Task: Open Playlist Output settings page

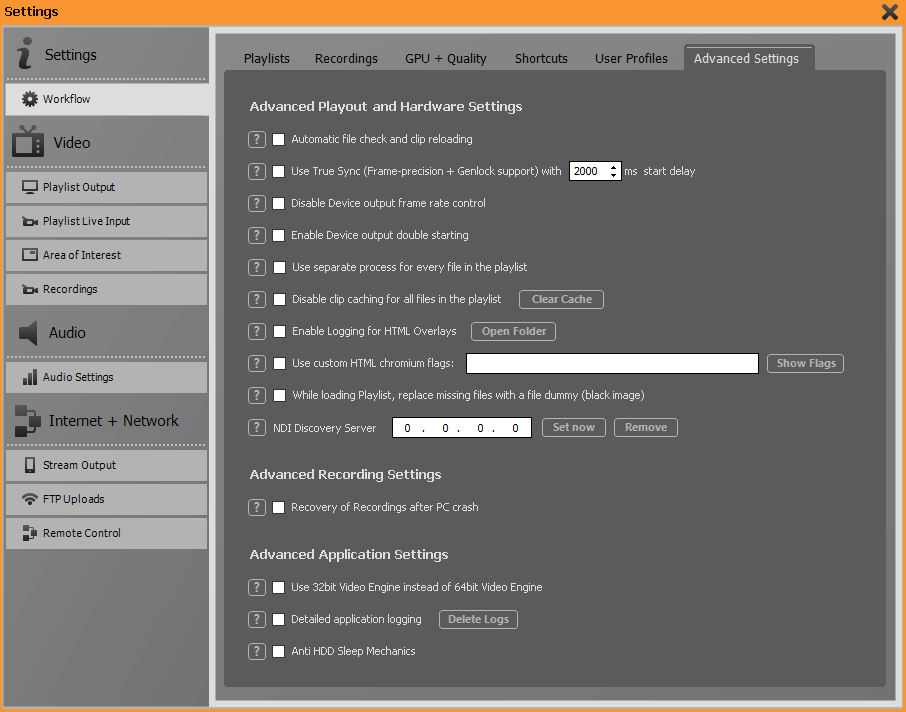Action: pos(106,187)
